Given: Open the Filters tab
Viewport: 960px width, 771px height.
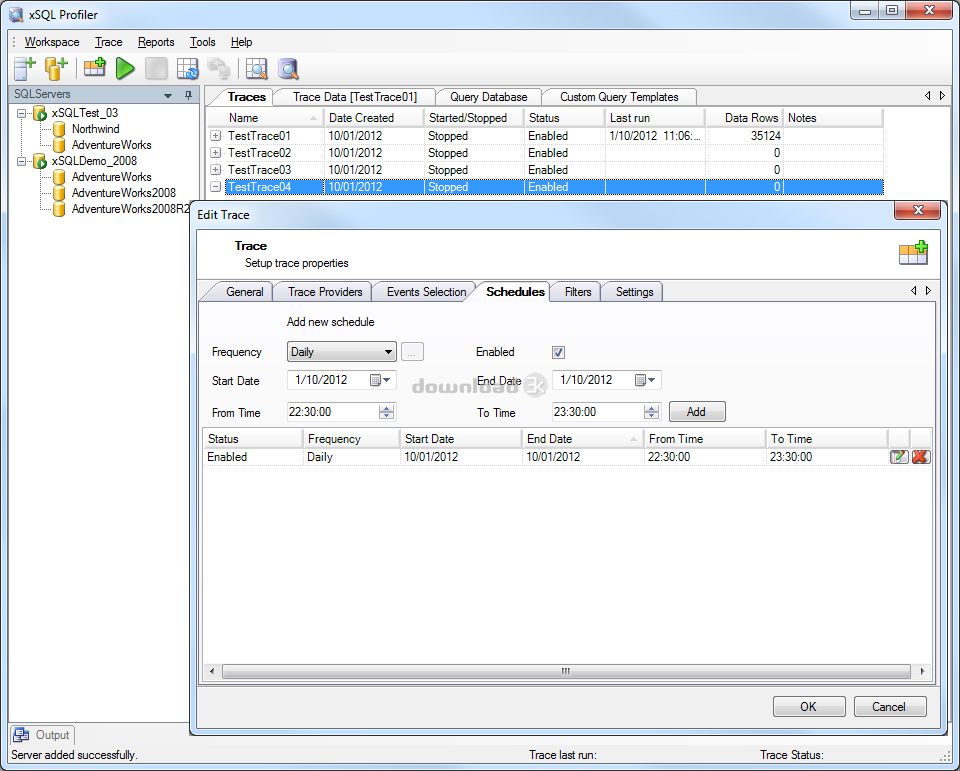Looking at the screenshot, I should [578, 292].
